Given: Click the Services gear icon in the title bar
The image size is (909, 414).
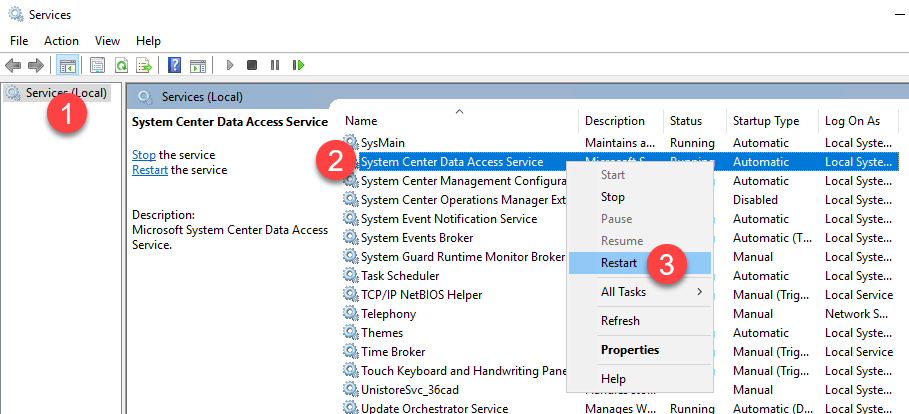Looking at the screenshot, I should tap(16, 14).
